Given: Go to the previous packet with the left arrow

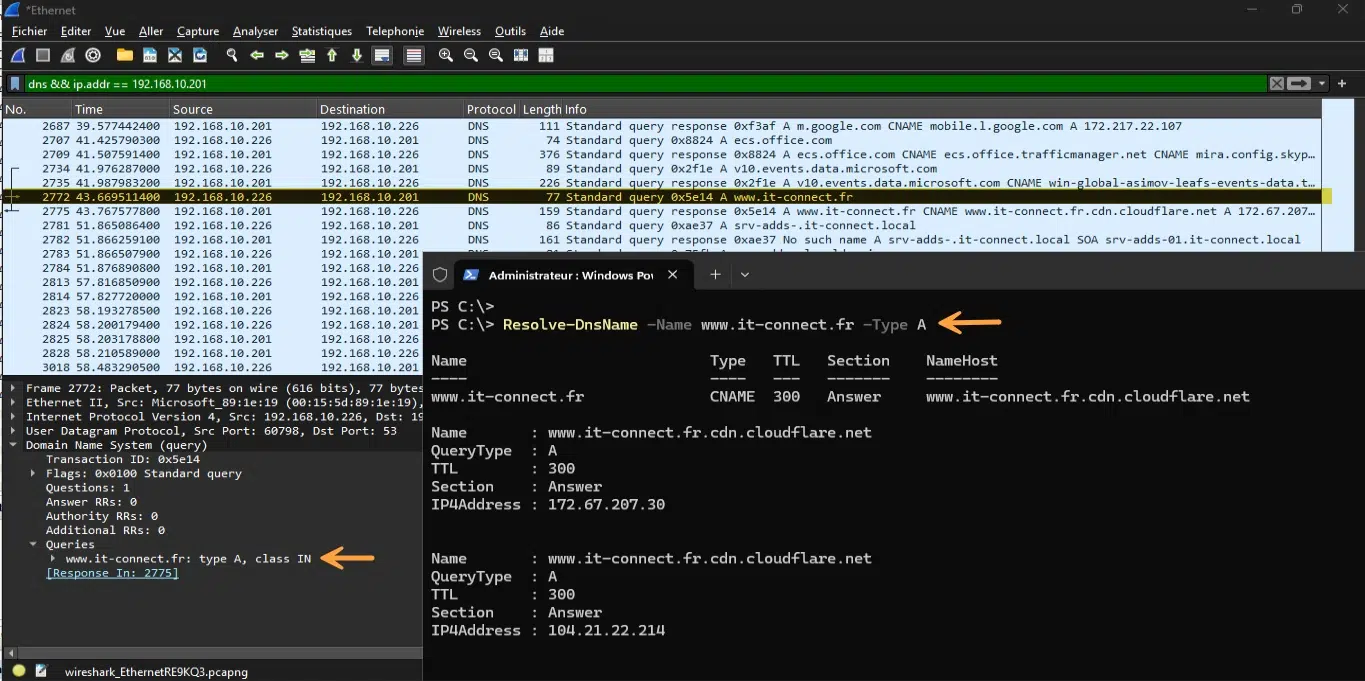Looking at the screenshot, I should coord(257,55).
